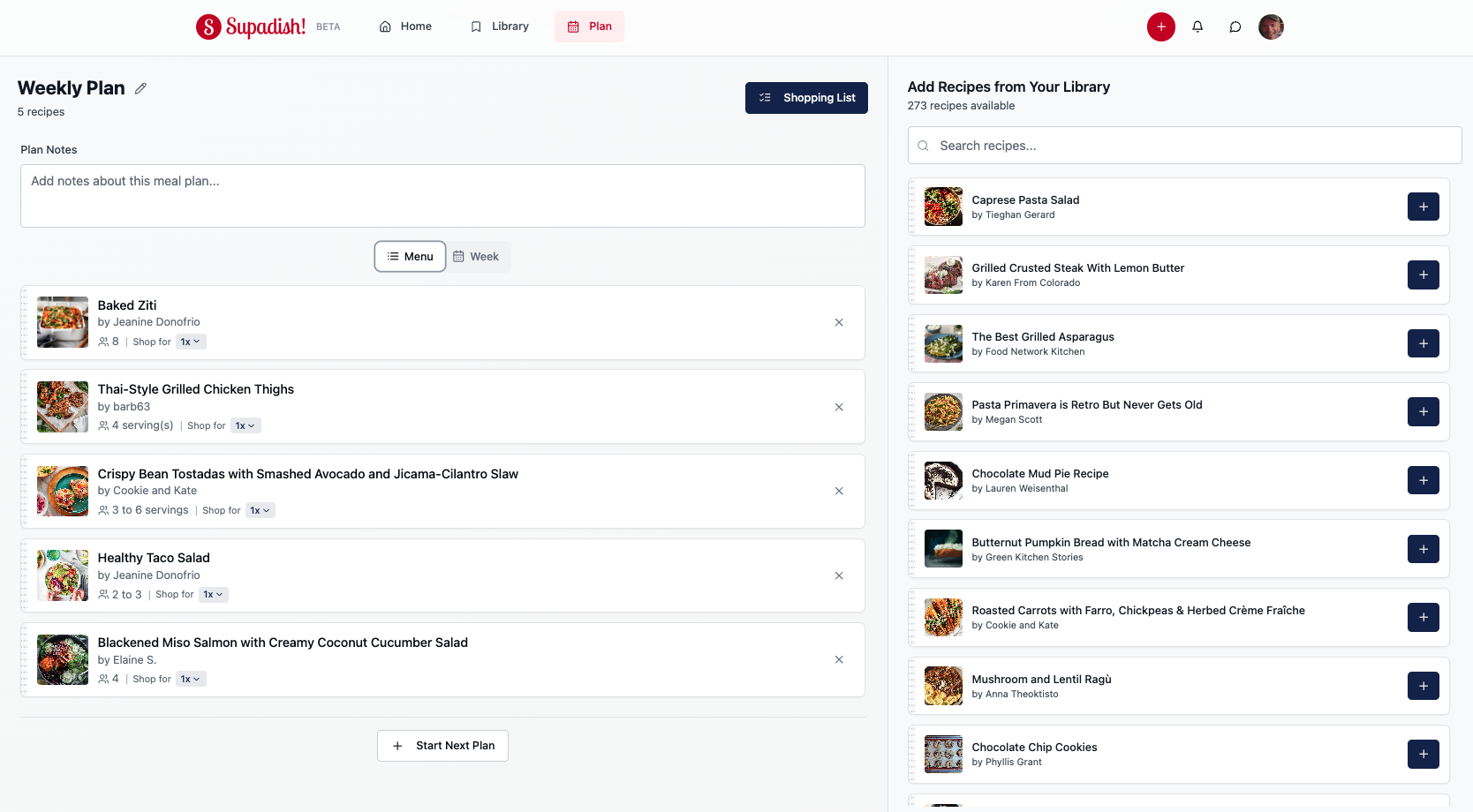Click the pencil icon to rename Weekly Plan
1473x812 pixels.
click(x=140, y=88)
